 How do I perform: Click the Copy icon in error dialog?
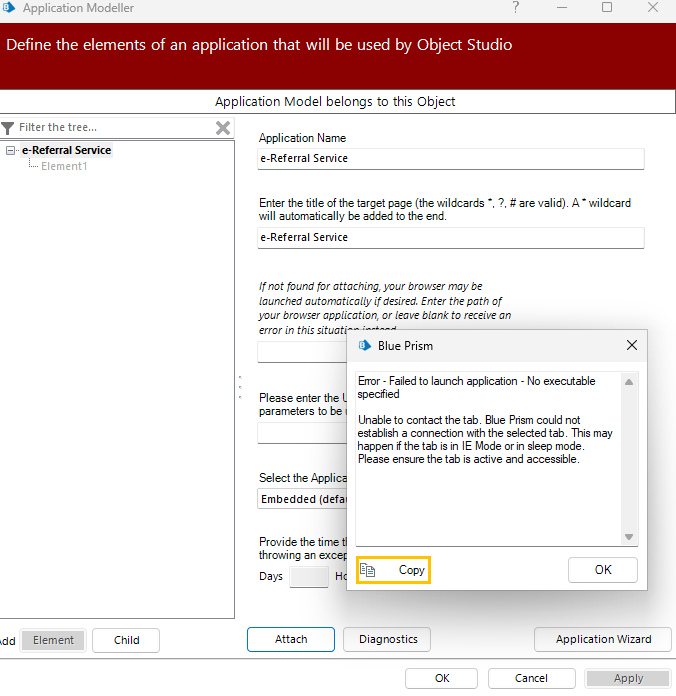[x=368, y=569]
